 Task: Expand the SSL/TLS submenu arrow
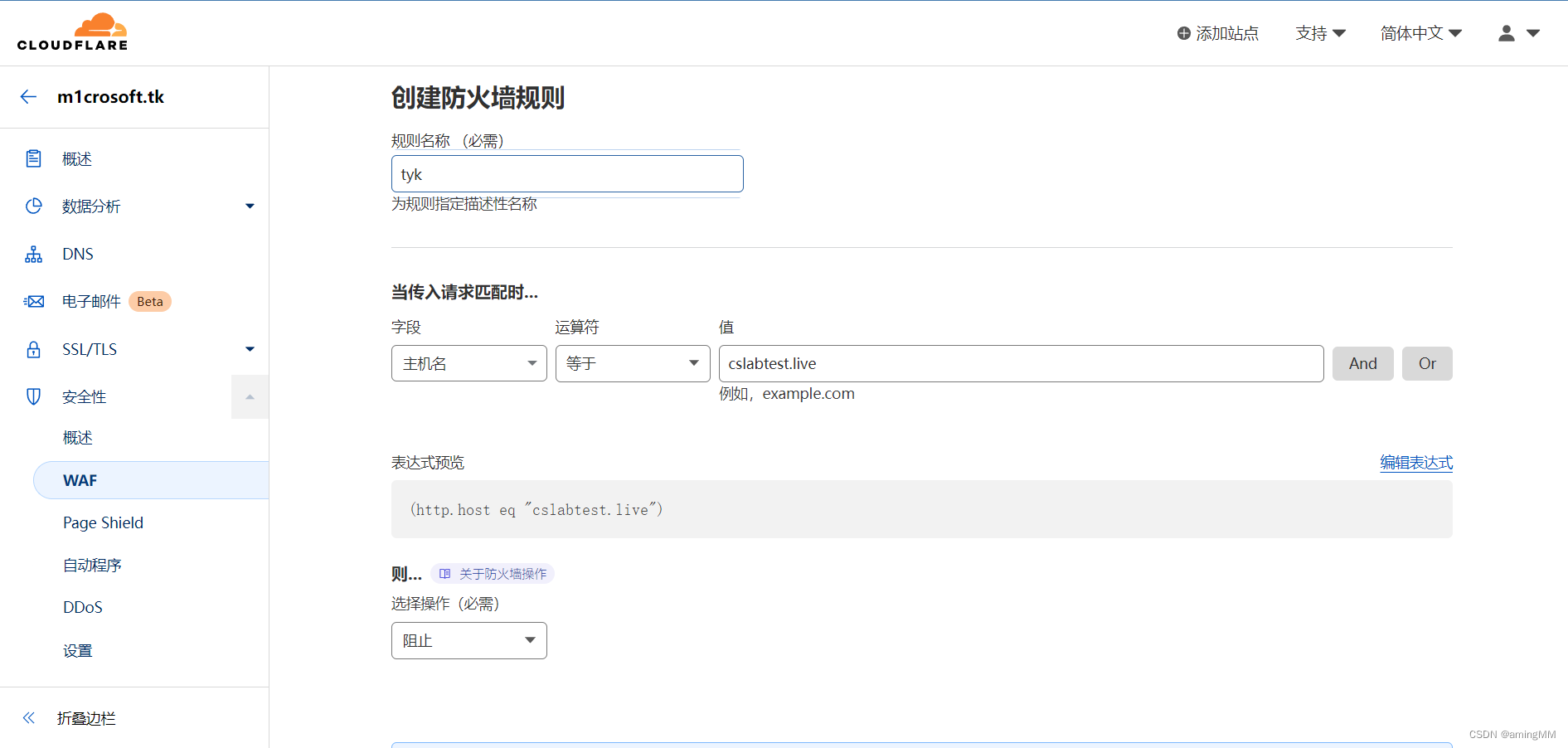pyautogui.click(x=250, y=349)
